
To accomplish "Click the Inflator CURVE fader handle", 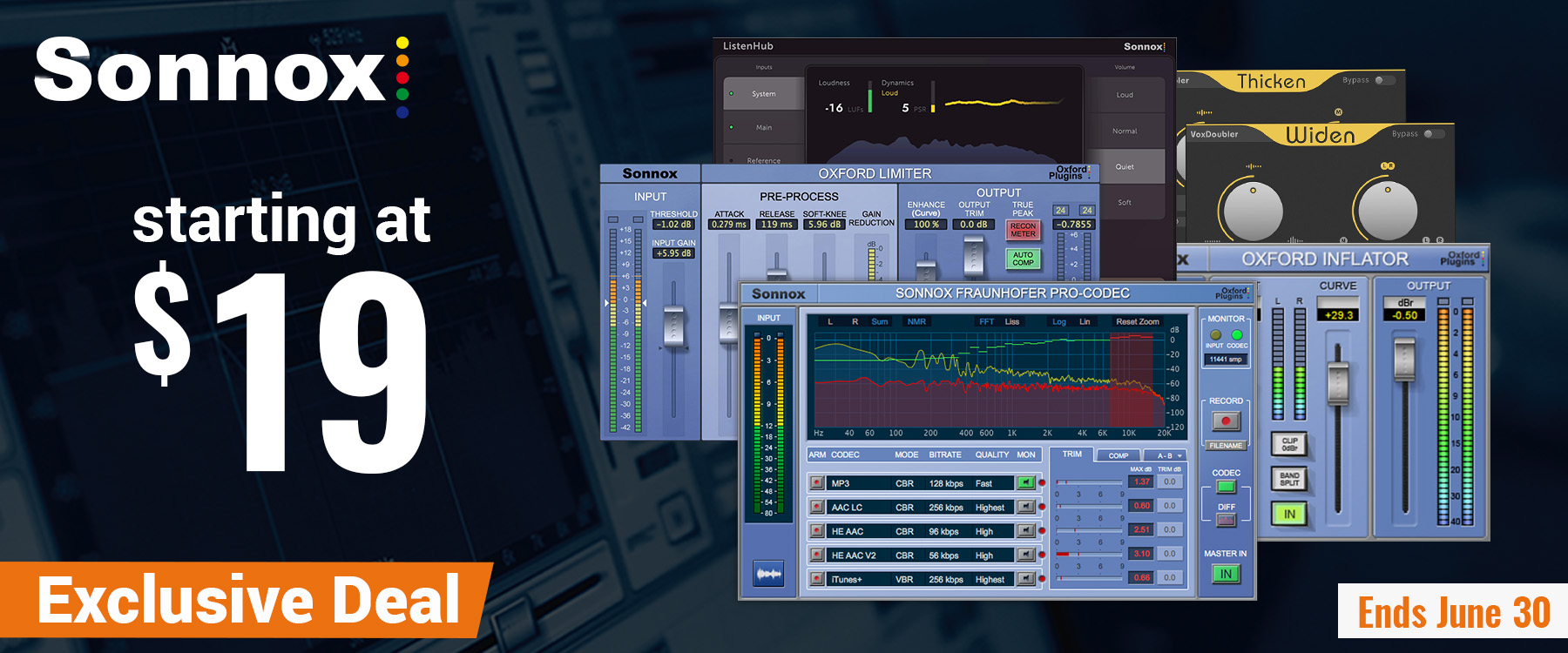I will coord(1337,383).
